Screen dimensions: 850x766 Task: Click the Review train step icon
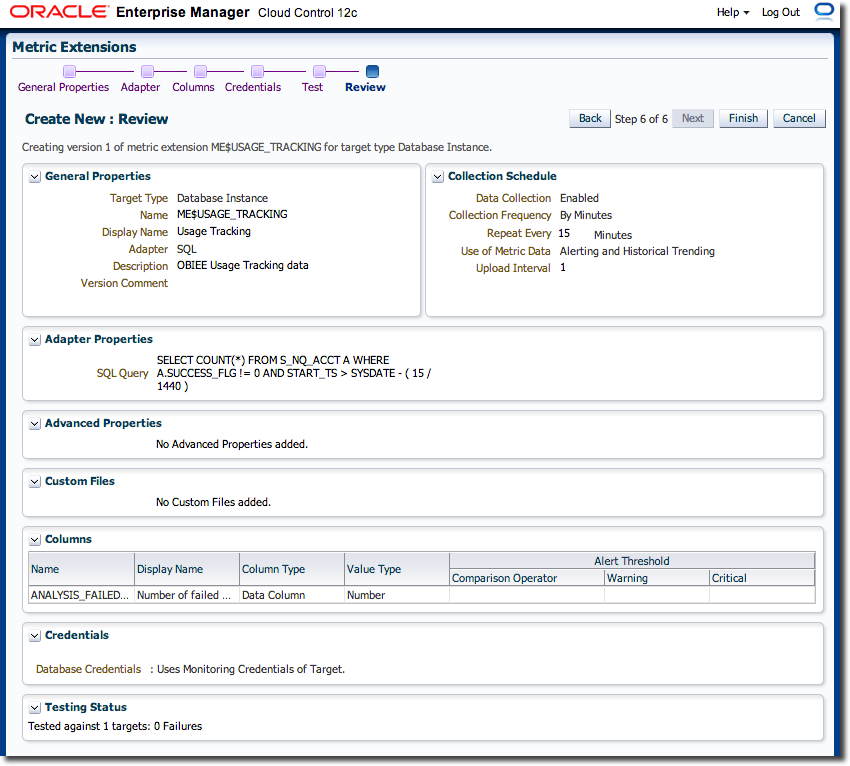click(x=372, y=72)
